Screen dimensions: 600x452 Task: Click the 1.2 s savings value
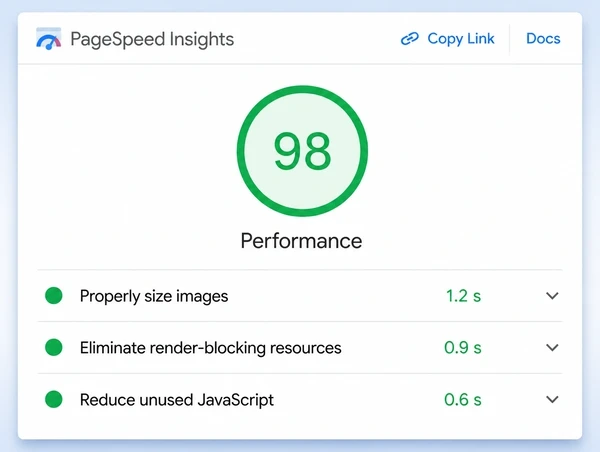(463, 296)
